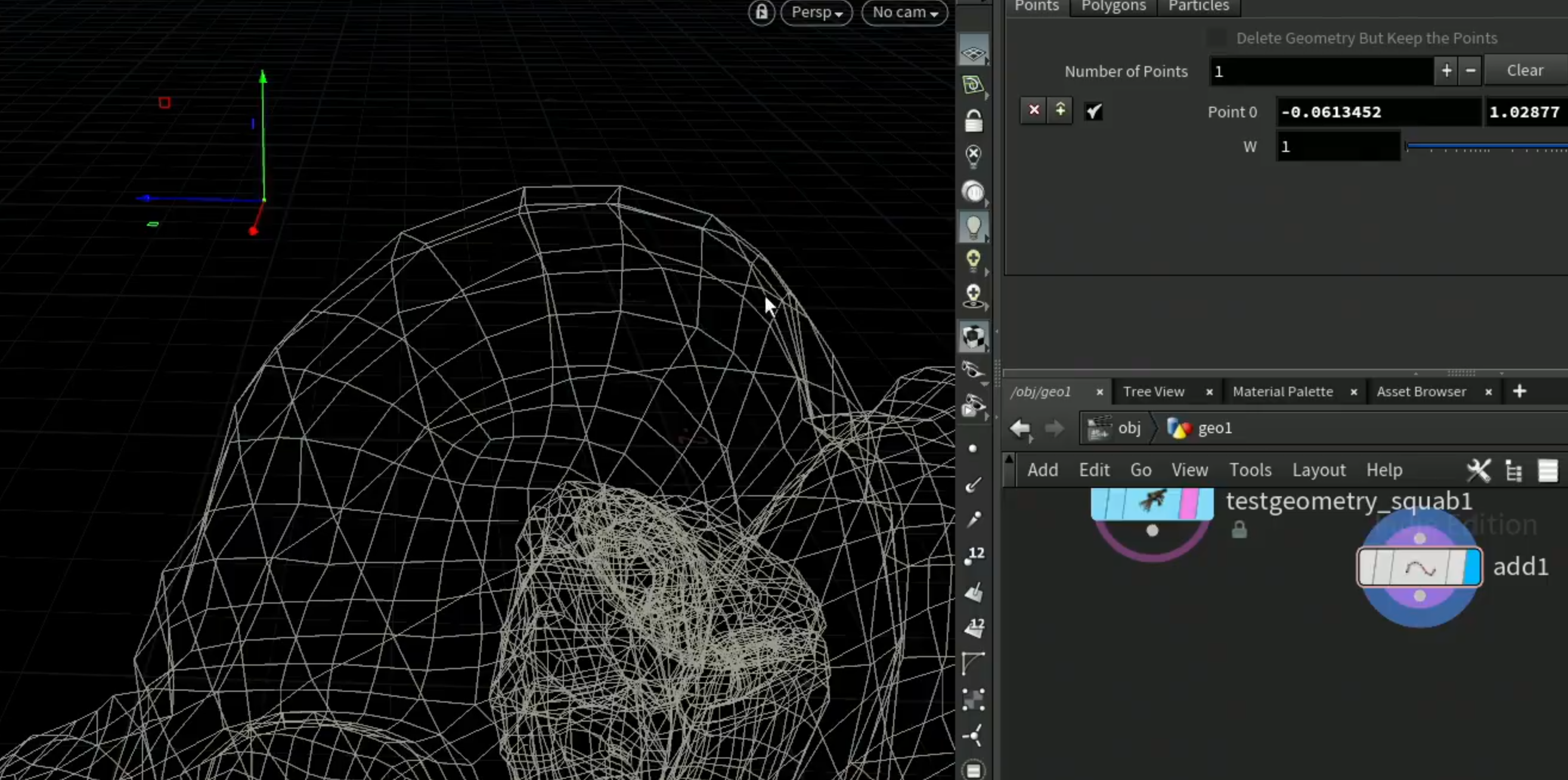Adjust the W value slider
Viewport: 1568px width, 780px height.
coord(1486,147)
